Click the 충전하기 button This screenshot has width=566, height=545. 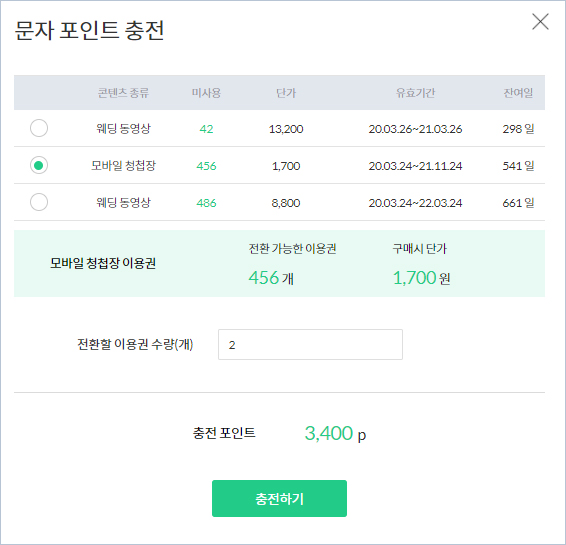(x=279, y=498)
